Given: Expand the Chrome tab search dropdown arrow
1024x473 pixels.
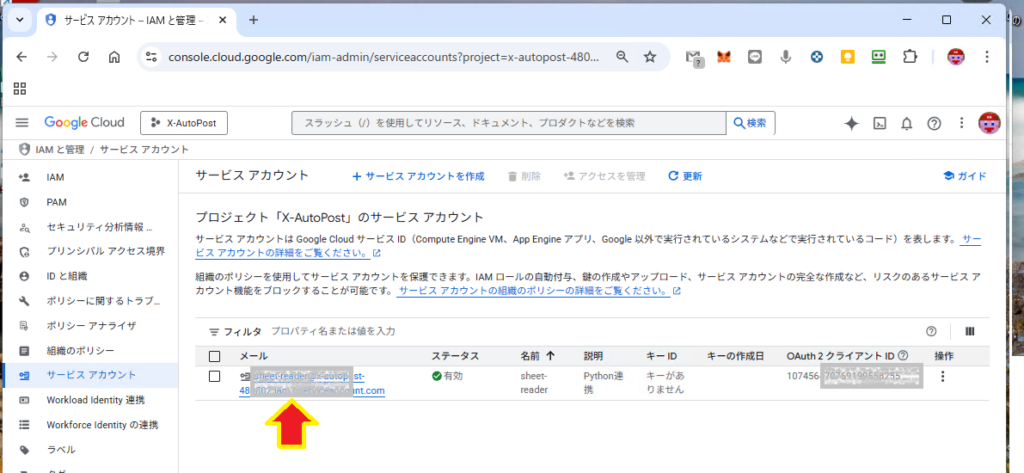Looking at the screenshot, I should (x=19, y=20).
